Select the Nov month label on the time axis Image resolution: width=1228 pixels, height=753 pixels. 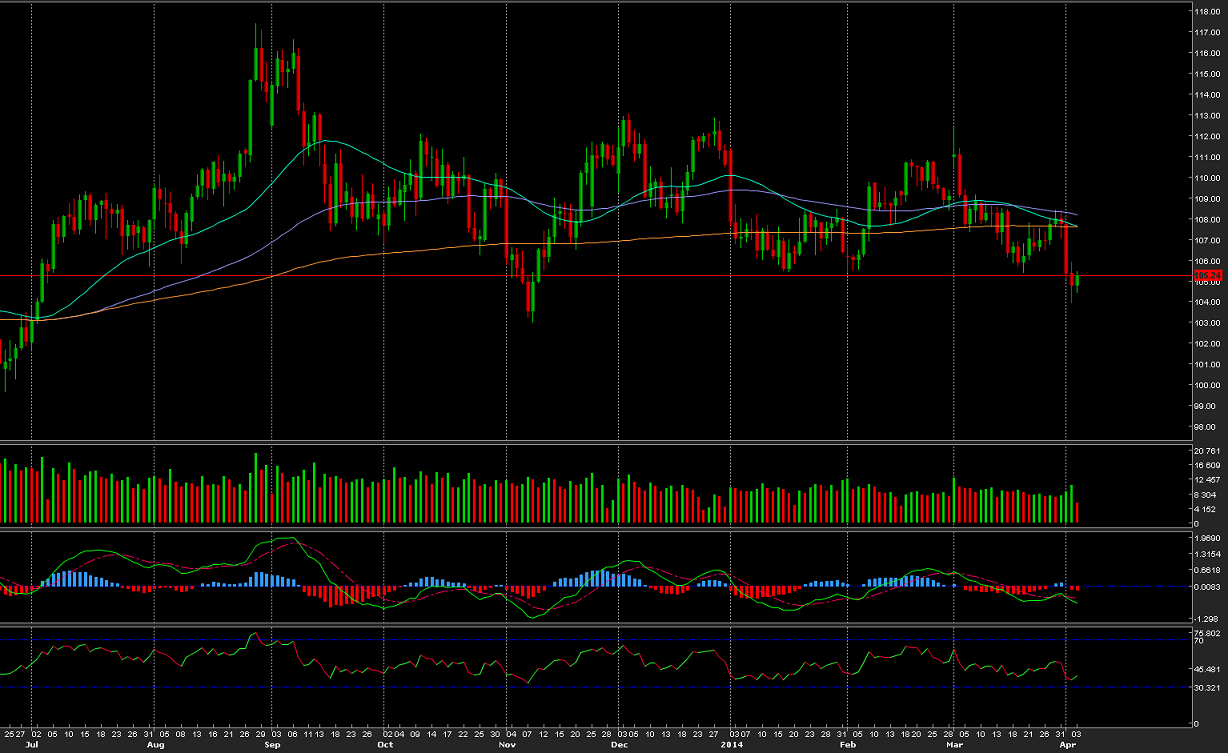[508, 746]
